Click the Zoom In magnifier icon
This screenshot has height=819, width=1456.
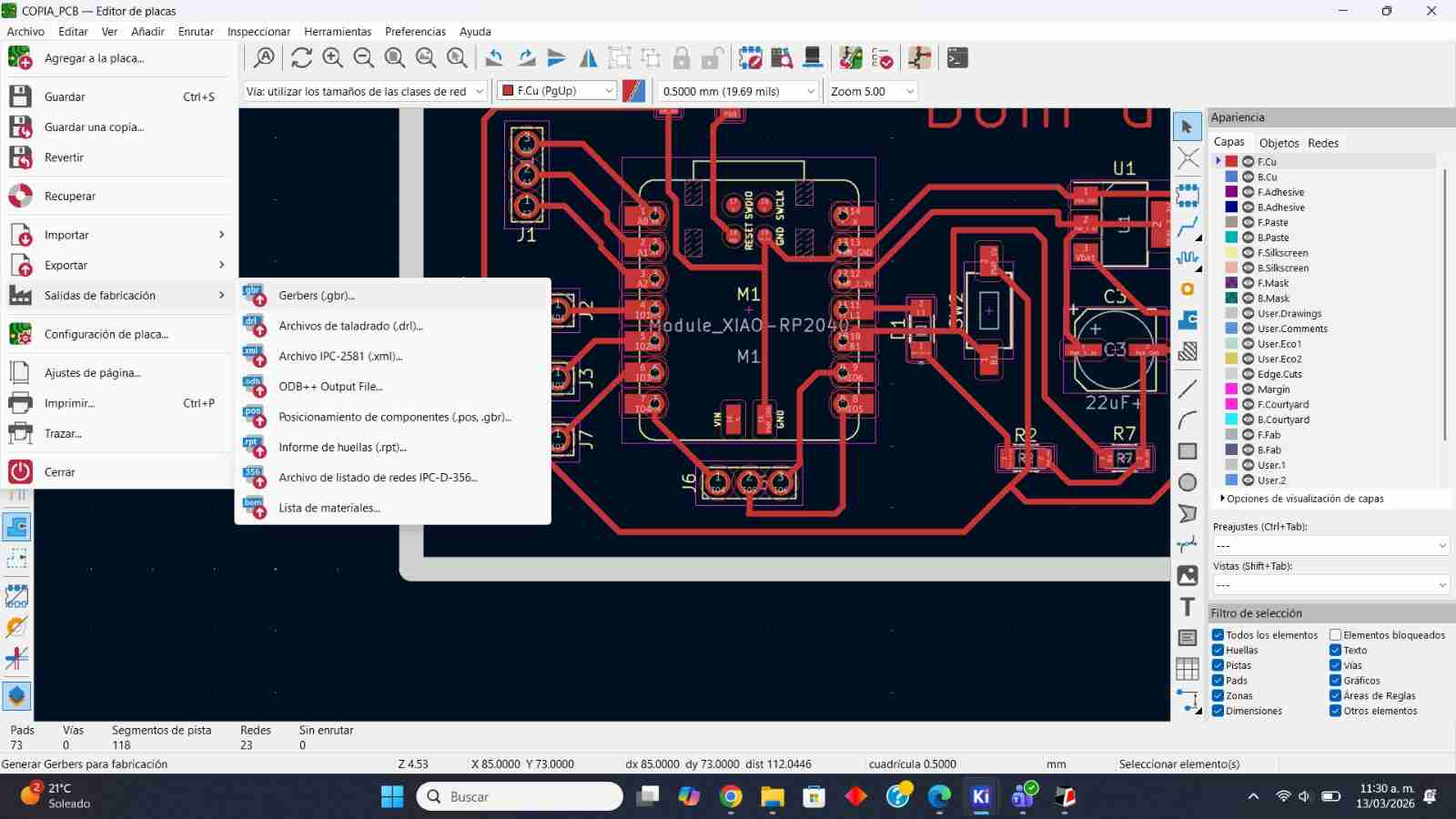(333, 58)
